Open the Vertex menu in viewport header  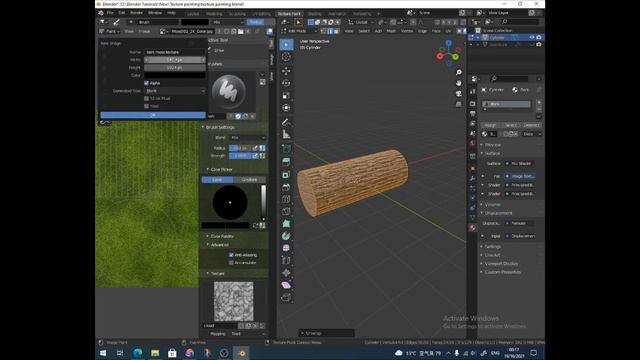coord(407,31)
